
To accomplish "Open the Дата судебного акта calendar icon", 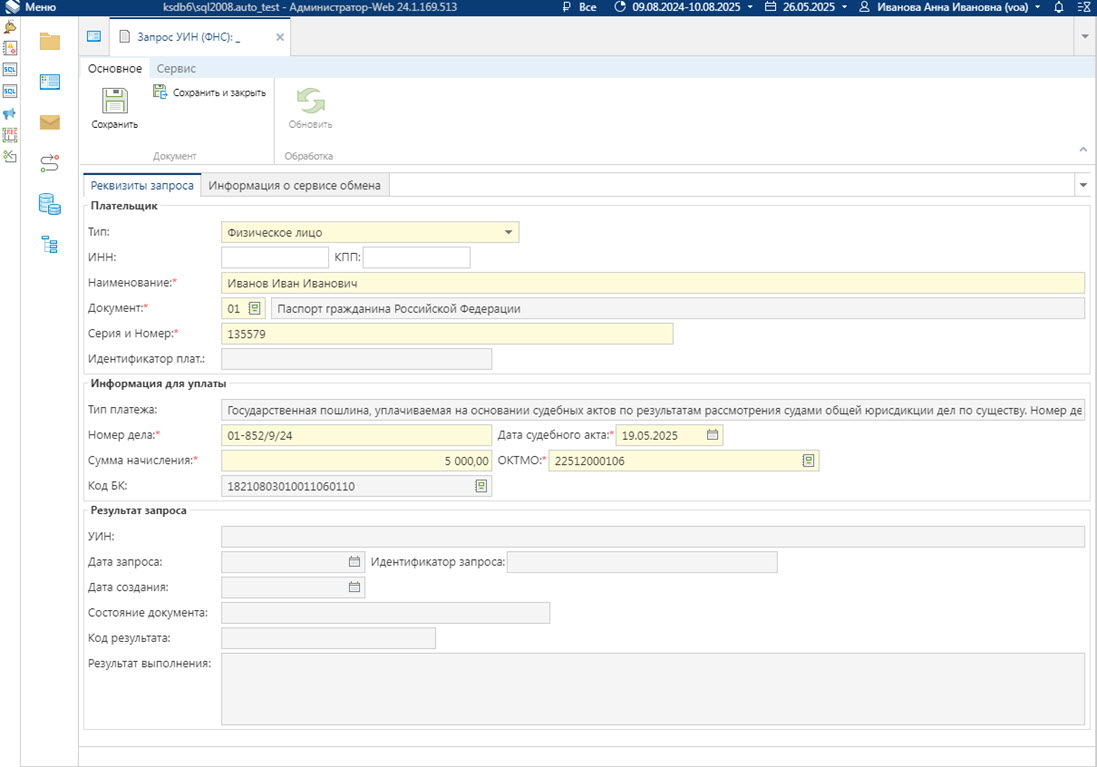I will 712,435.
